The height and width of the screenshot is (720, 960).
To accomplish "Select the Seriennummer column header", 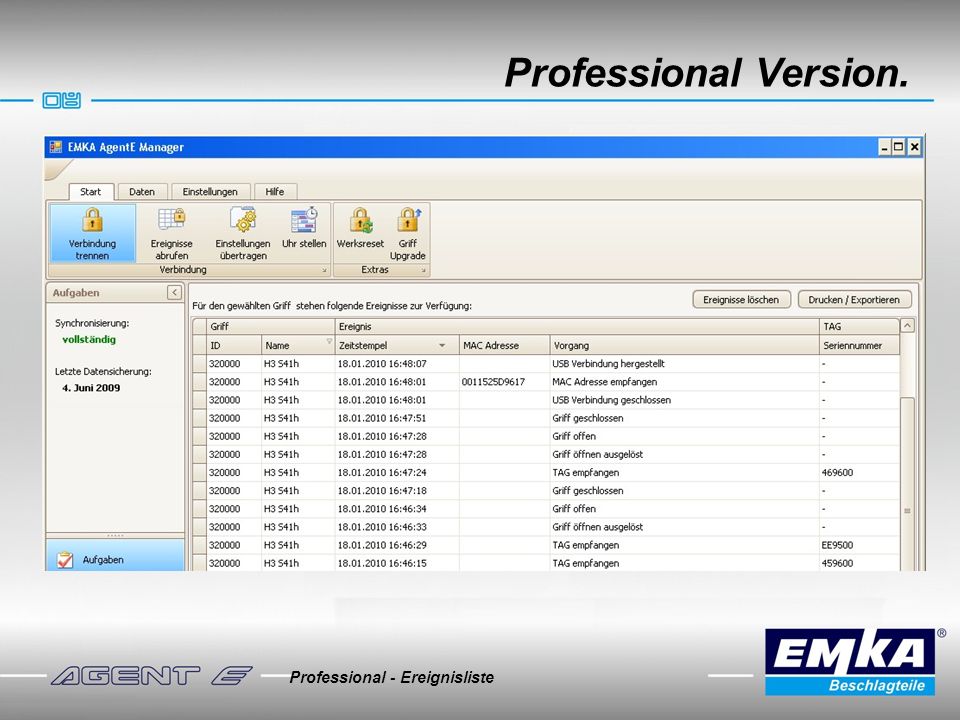I will (x=860, y=345).
